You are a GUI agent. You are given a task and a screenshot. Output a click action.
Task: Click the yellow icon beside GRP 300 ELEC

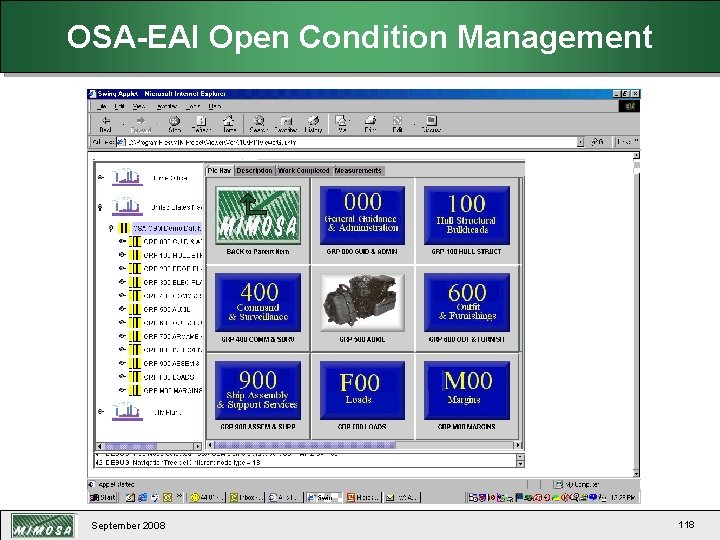(x=135, y=282)
